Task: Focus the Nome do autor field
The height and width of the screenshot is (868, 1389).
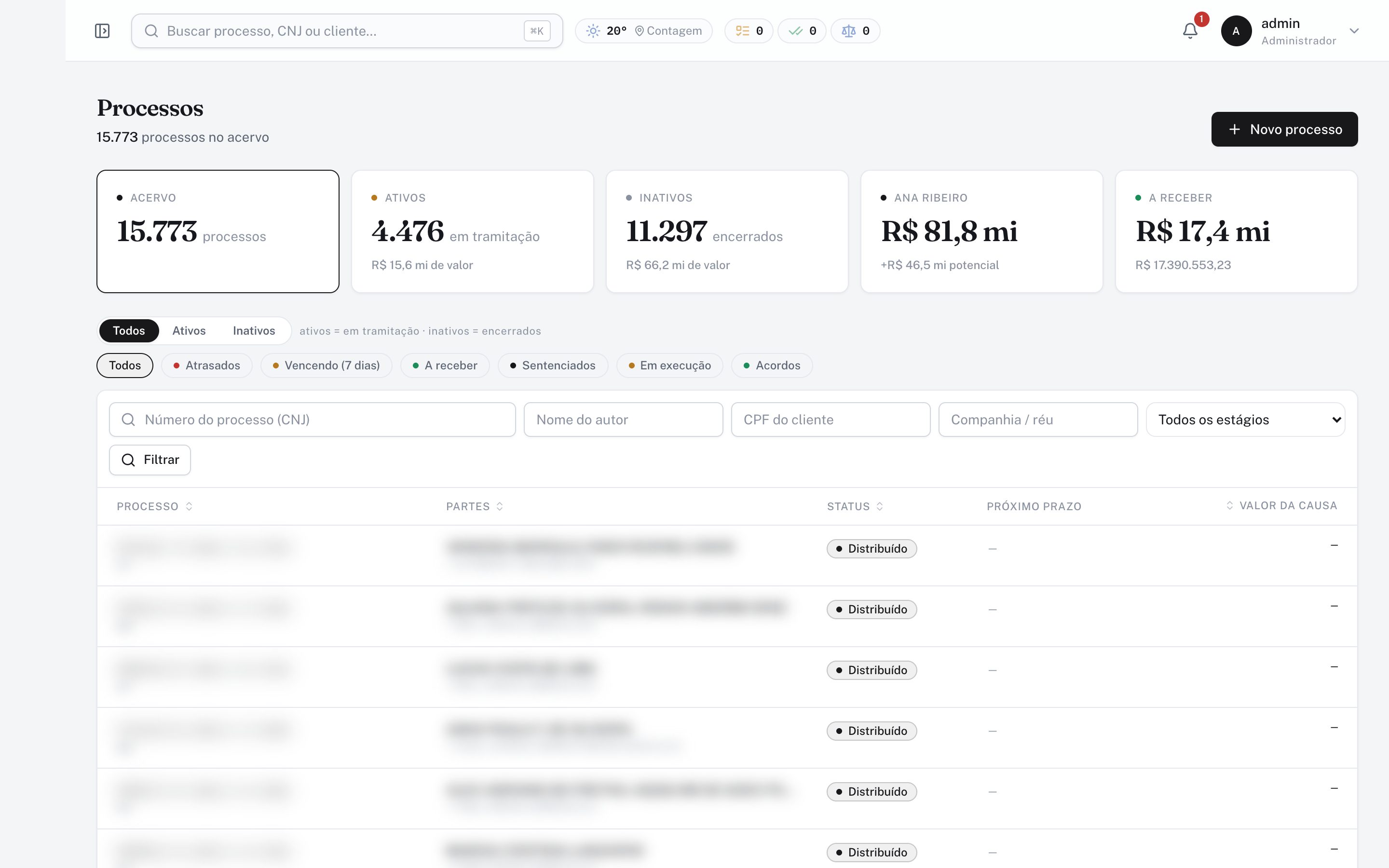Action: click(x=623, y=420)
